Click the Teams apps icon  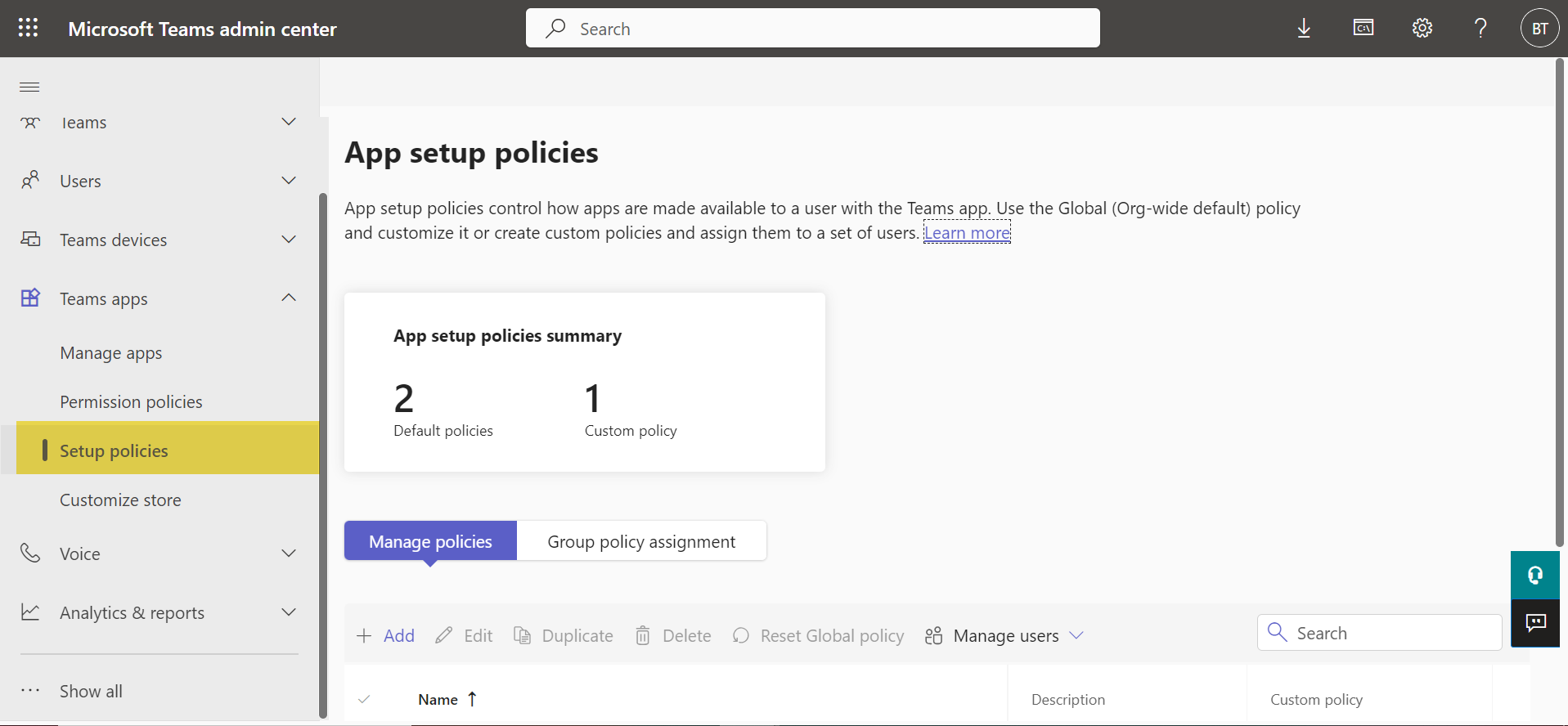coord(30,298)
